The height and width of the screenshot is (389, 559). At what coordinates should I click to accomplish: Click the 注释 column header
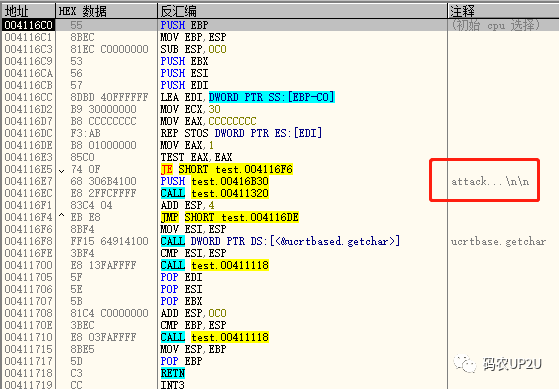[x=503, y=11]
